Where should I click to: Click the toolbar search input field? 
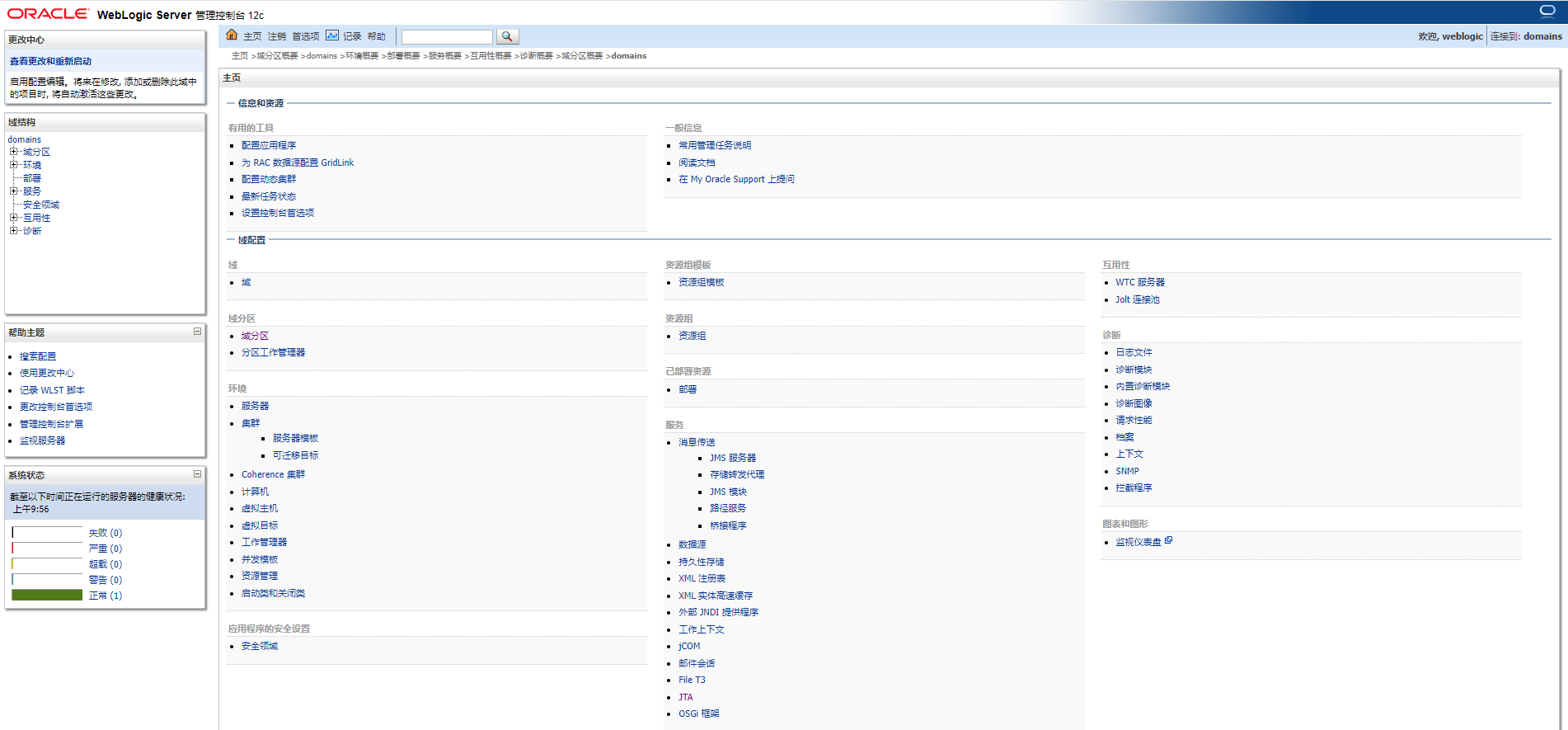(447, 36)
